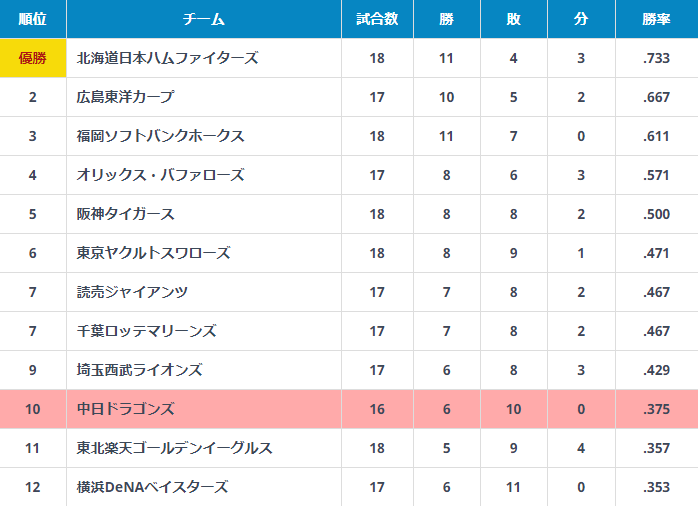Choose オリックス・バファローズ team name
This screenshot has width=698, height=506.
[160, 175]
